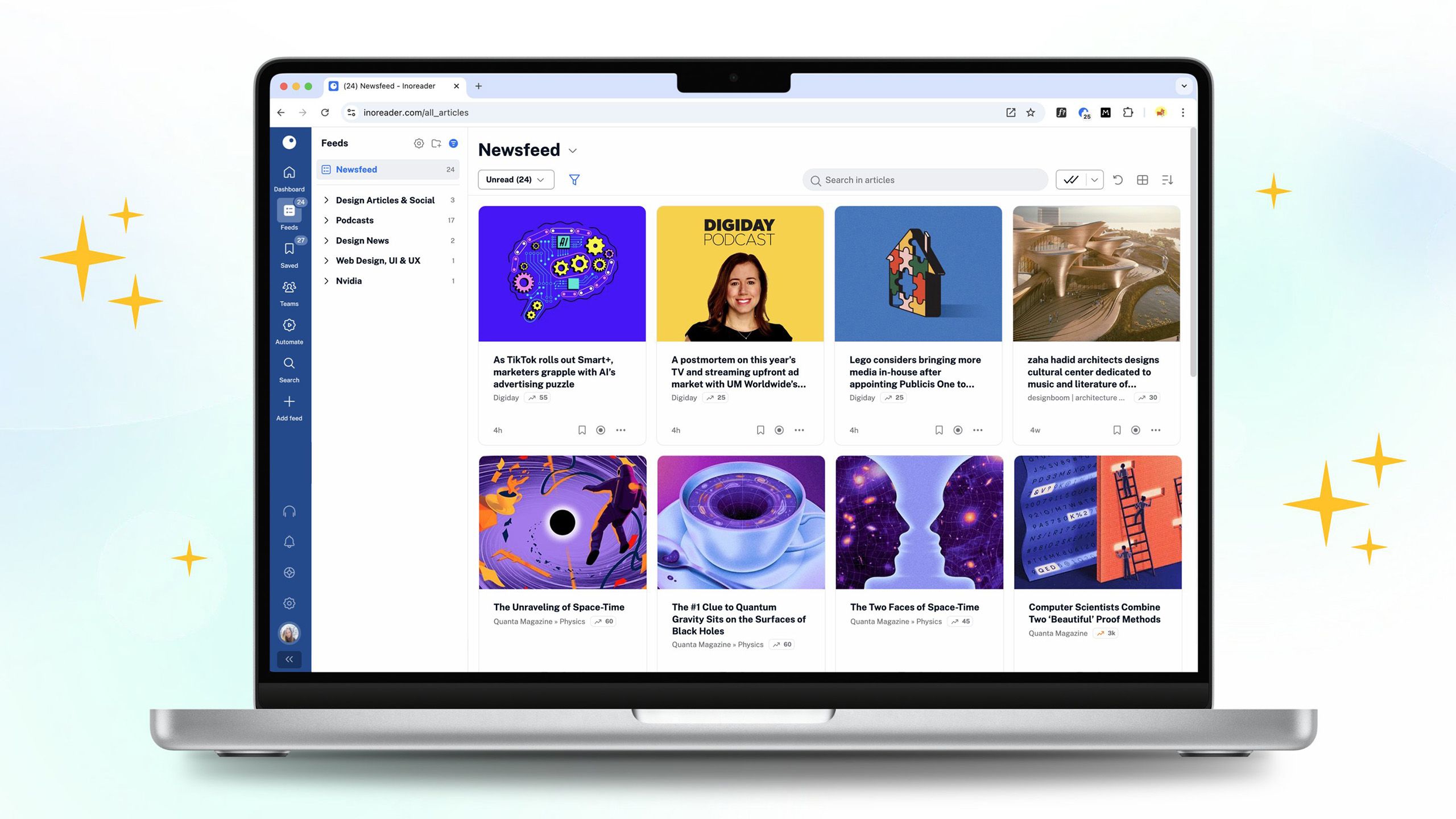
Task: Click the notifications bell icon
Action: [289, 542]
